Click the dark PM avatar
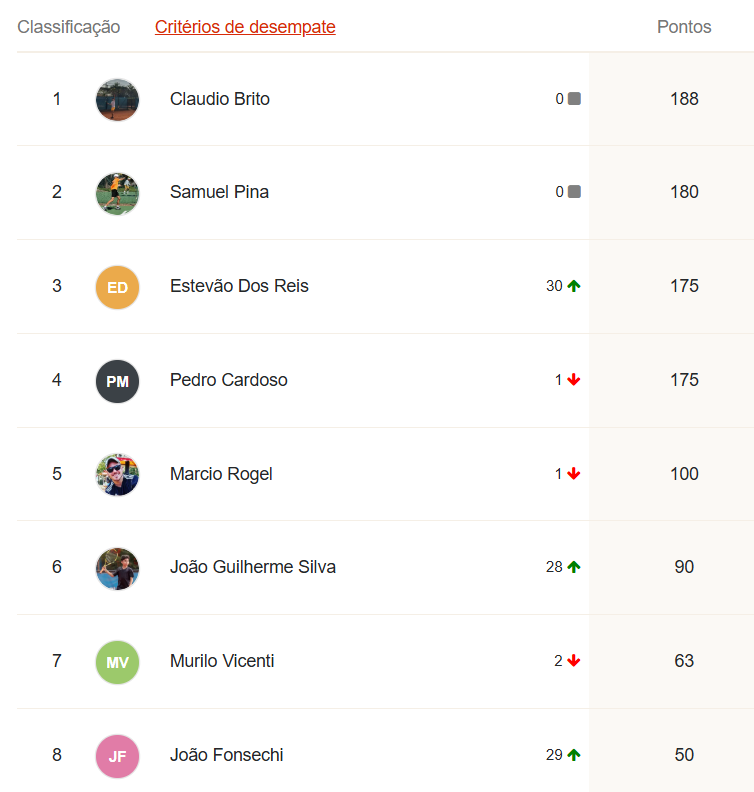This screenshot has height=792, width=754. coord(117,381)
